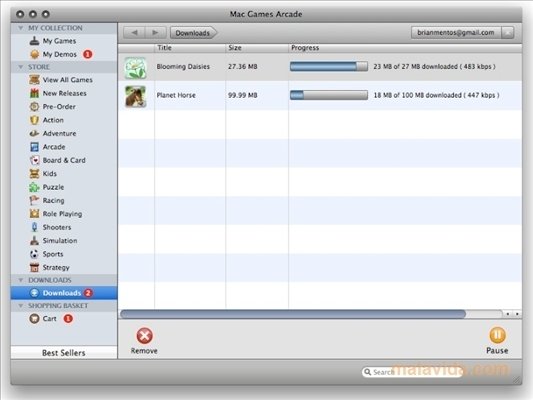Sort by the Title column header
Image resolution: width=533 pixels, height=400 pixels.
tap(190, 48)
